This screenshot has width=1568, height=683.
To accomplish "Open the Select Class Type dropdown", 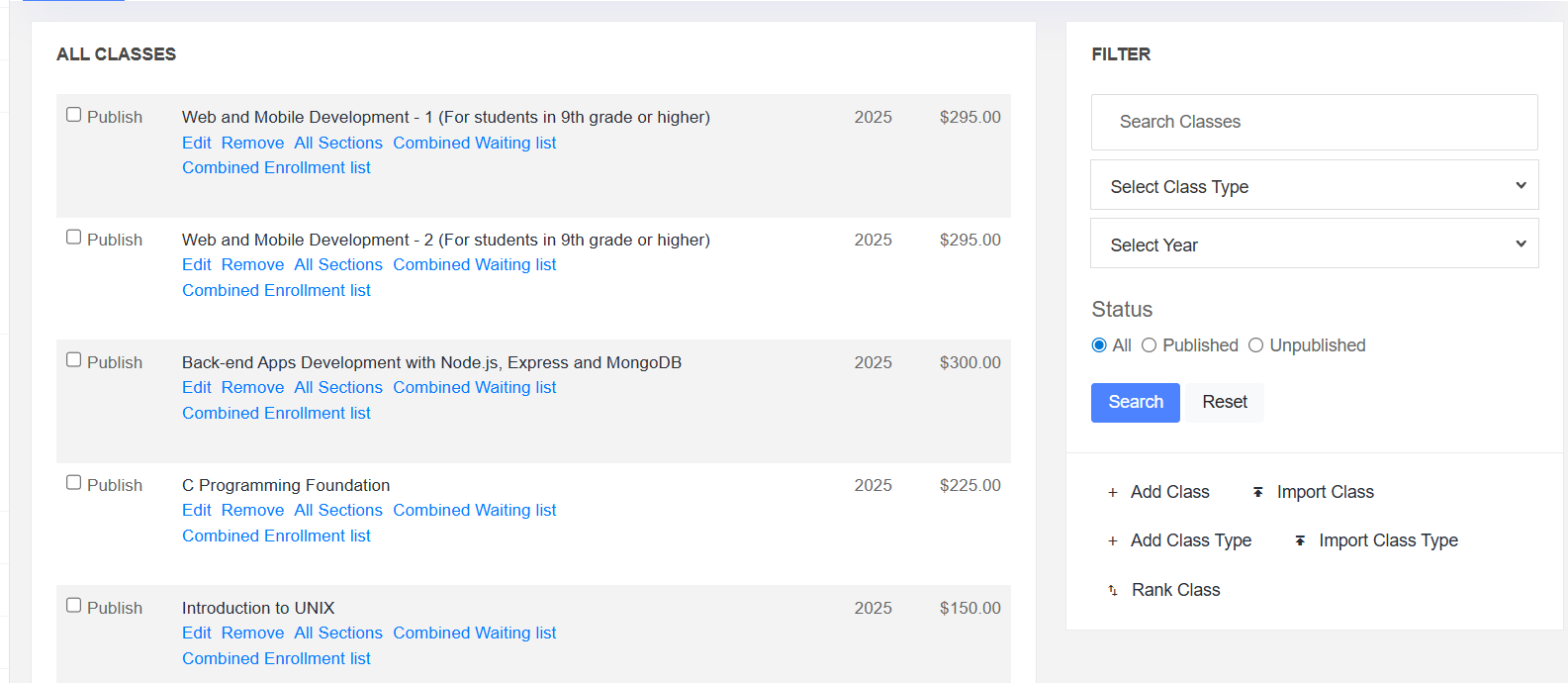I will [x=1314, y=186].
